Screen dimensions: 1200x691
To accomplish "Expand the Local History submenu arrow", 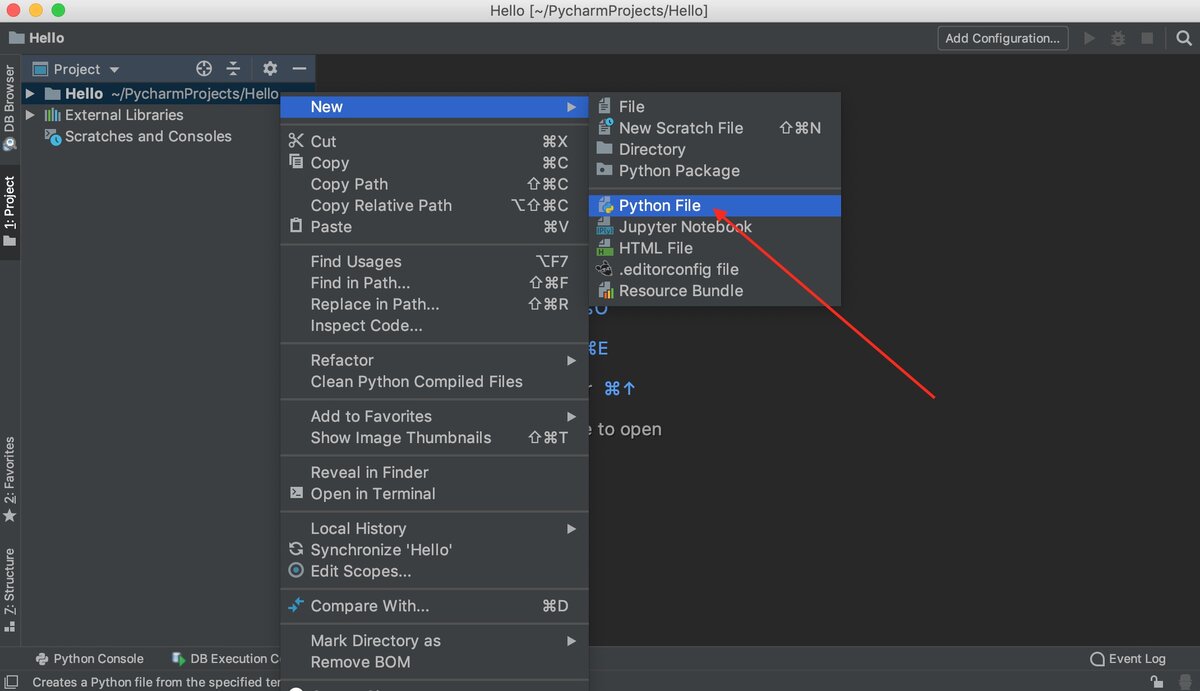I will coord(572,528).
